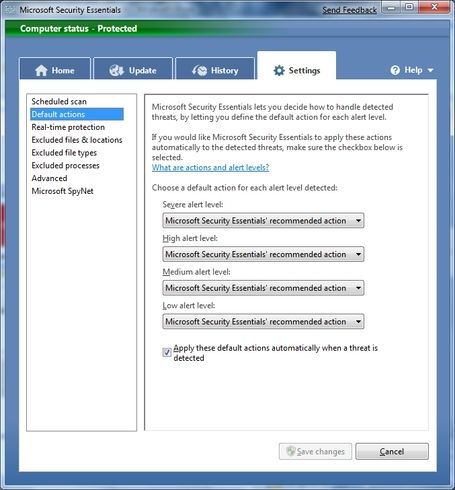Viewport: 455px width, 490px height.
Task: Toggle apply default actions automatically checkbox
Action: click(x=167, y=352)
